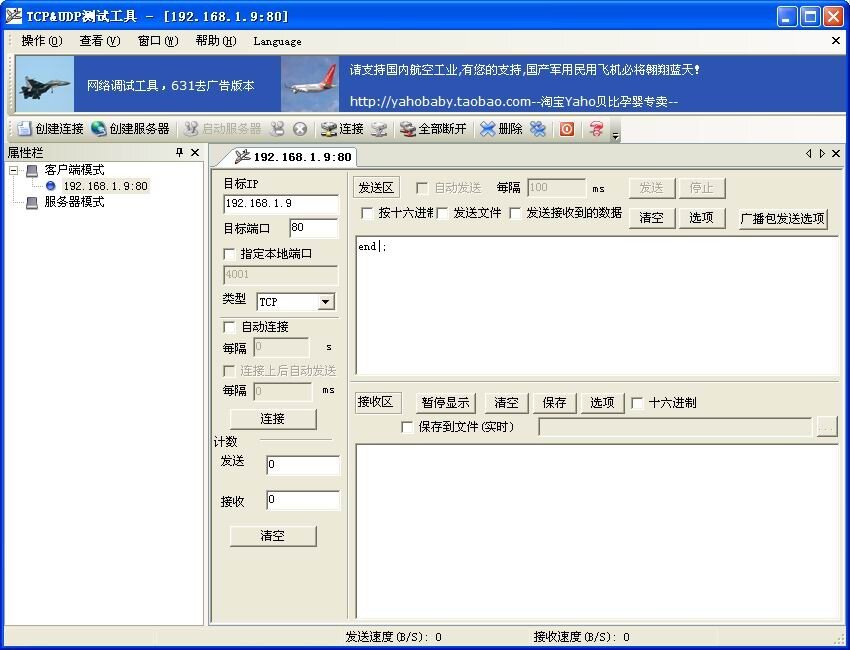Click the 发送 count field
Viewport: 850px width, 650px height.
(x=303, y=465)
